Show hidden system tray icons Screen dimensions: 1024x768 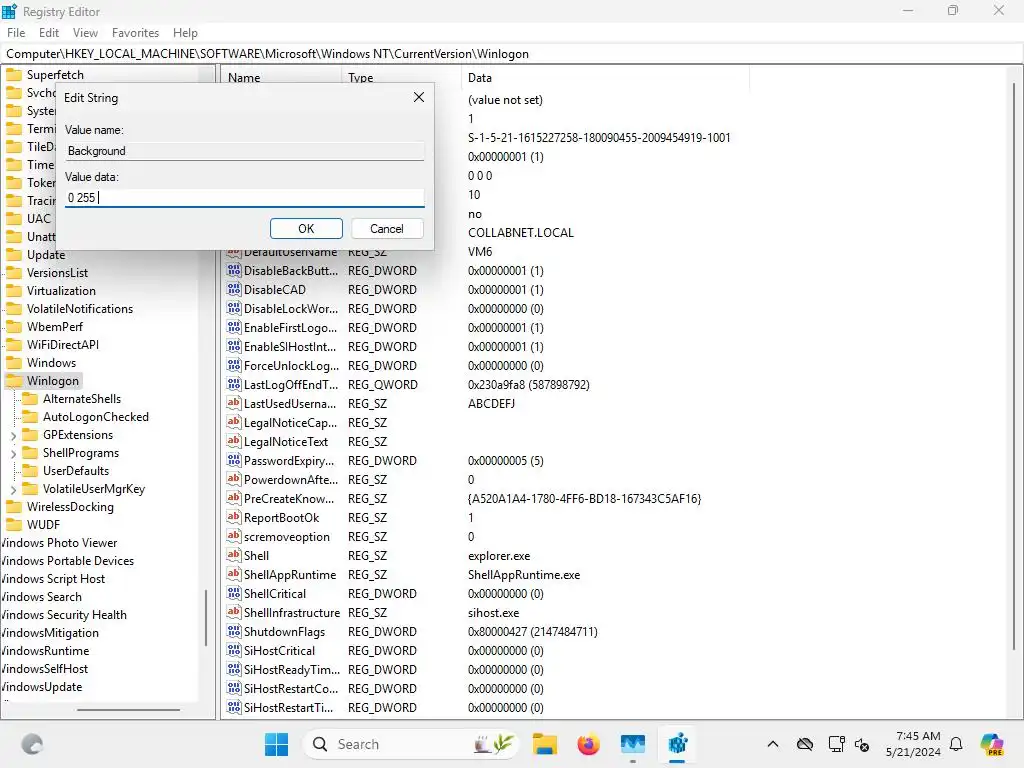tap(773, 744)
